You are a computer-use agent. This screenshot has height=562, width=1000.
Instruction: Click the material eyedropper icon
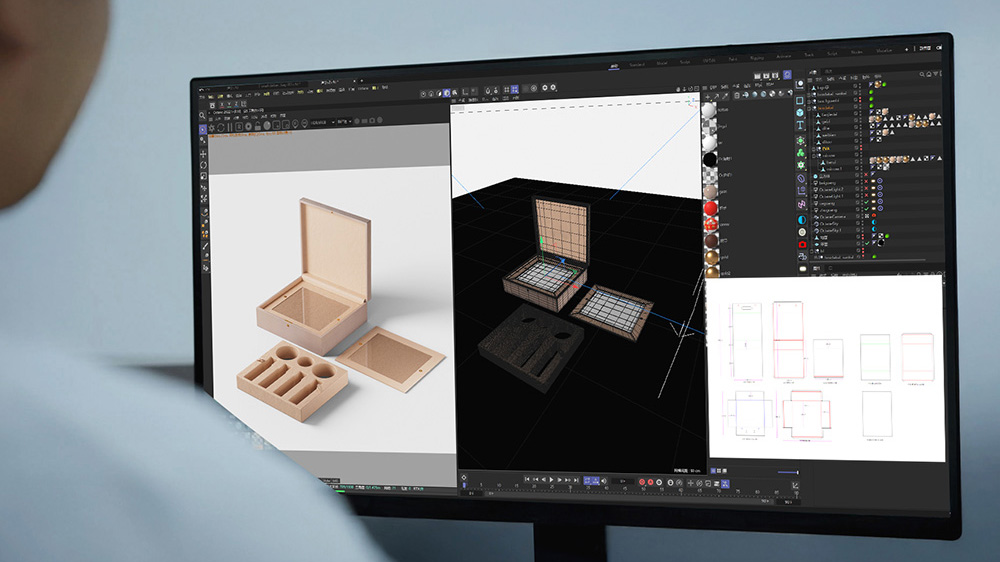[725, 96]
